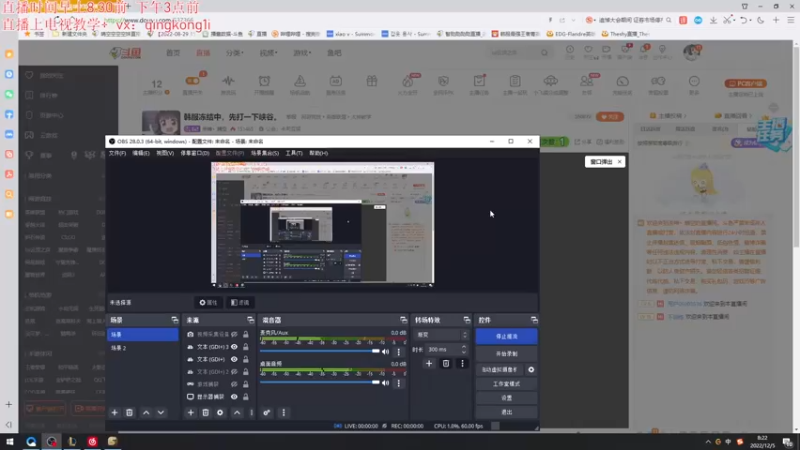
Task: Toggle lock on 显示器捕获 source
Action: [x=245, y=396]
